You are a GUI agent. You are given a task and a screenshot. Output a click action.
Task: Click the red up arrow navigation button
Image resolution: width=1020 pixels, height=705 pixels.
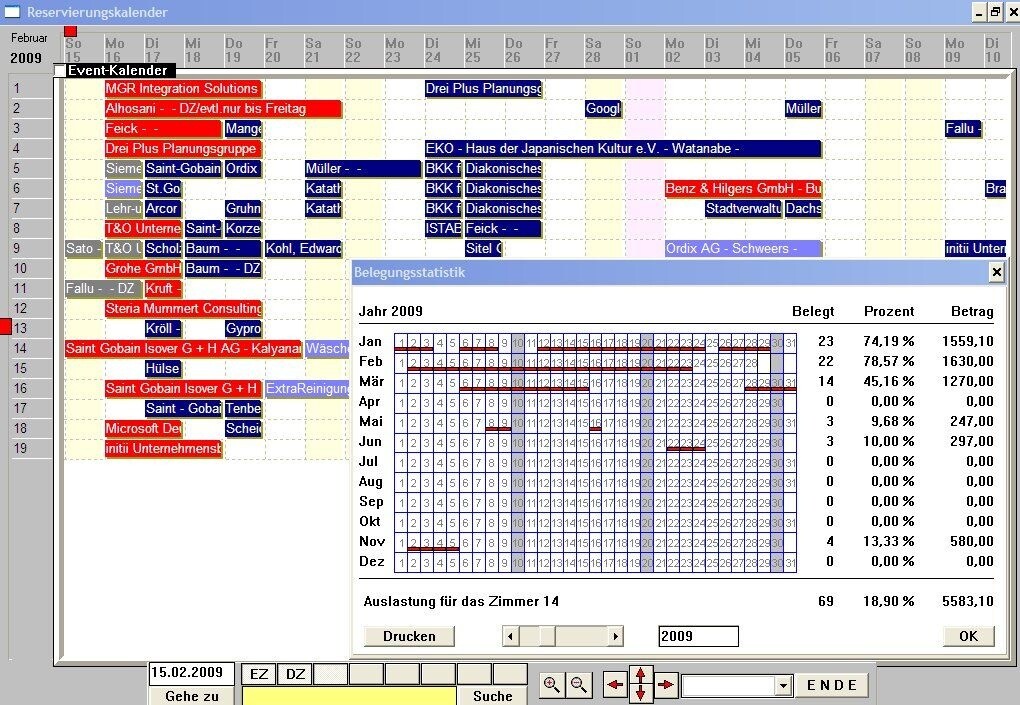pyautogui.click(x=640, y=676)
